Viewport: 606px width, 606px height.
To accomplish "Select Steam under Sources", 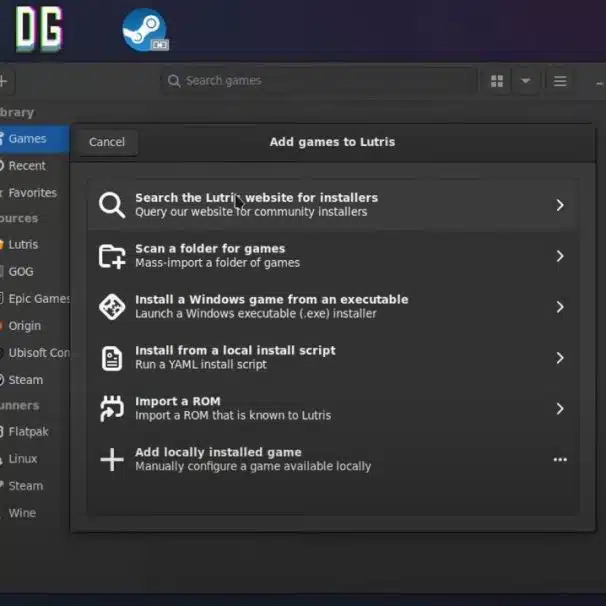I will tap(34, 380).
